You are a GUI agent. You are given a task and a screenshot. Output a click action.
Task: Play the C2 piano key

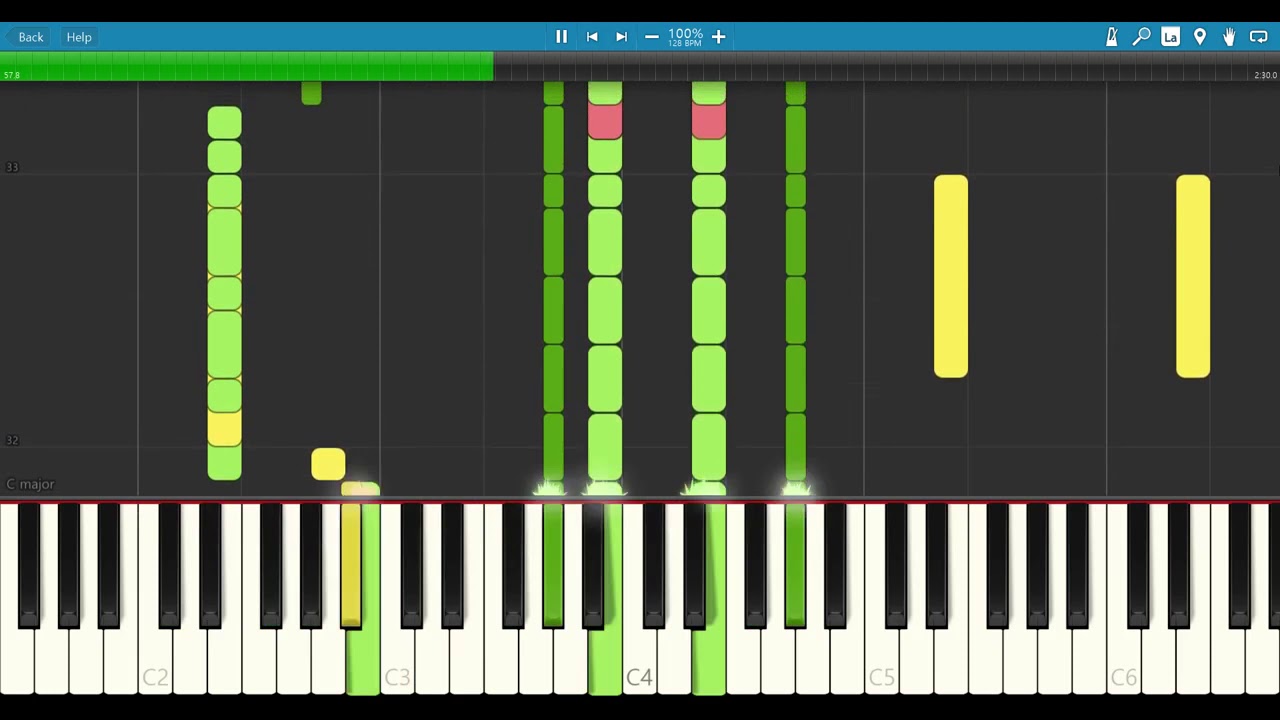(155, 660)
